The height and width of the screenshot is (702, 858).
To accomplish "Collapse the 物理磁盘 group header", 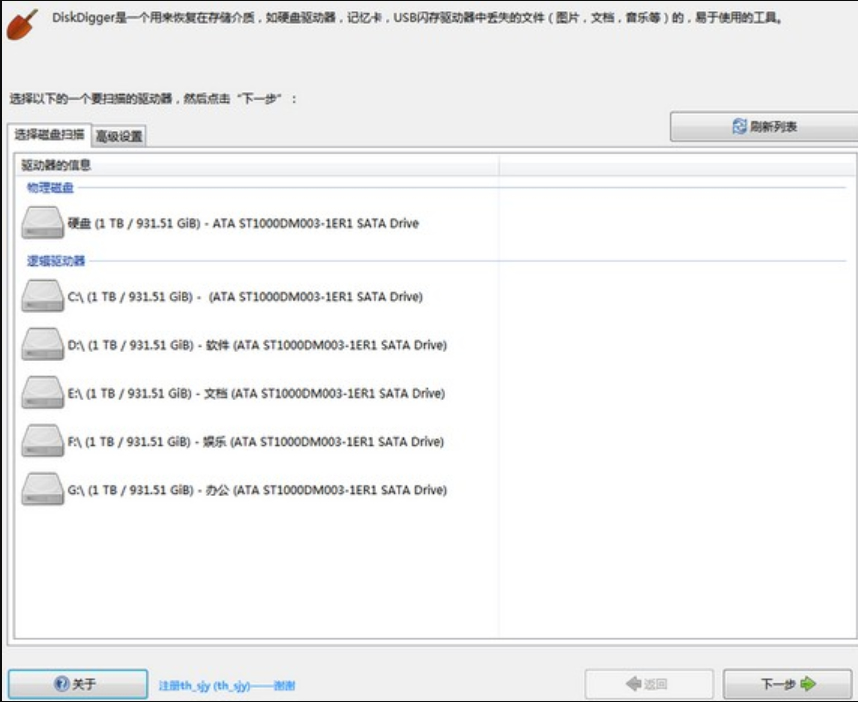I will (50, 187).
